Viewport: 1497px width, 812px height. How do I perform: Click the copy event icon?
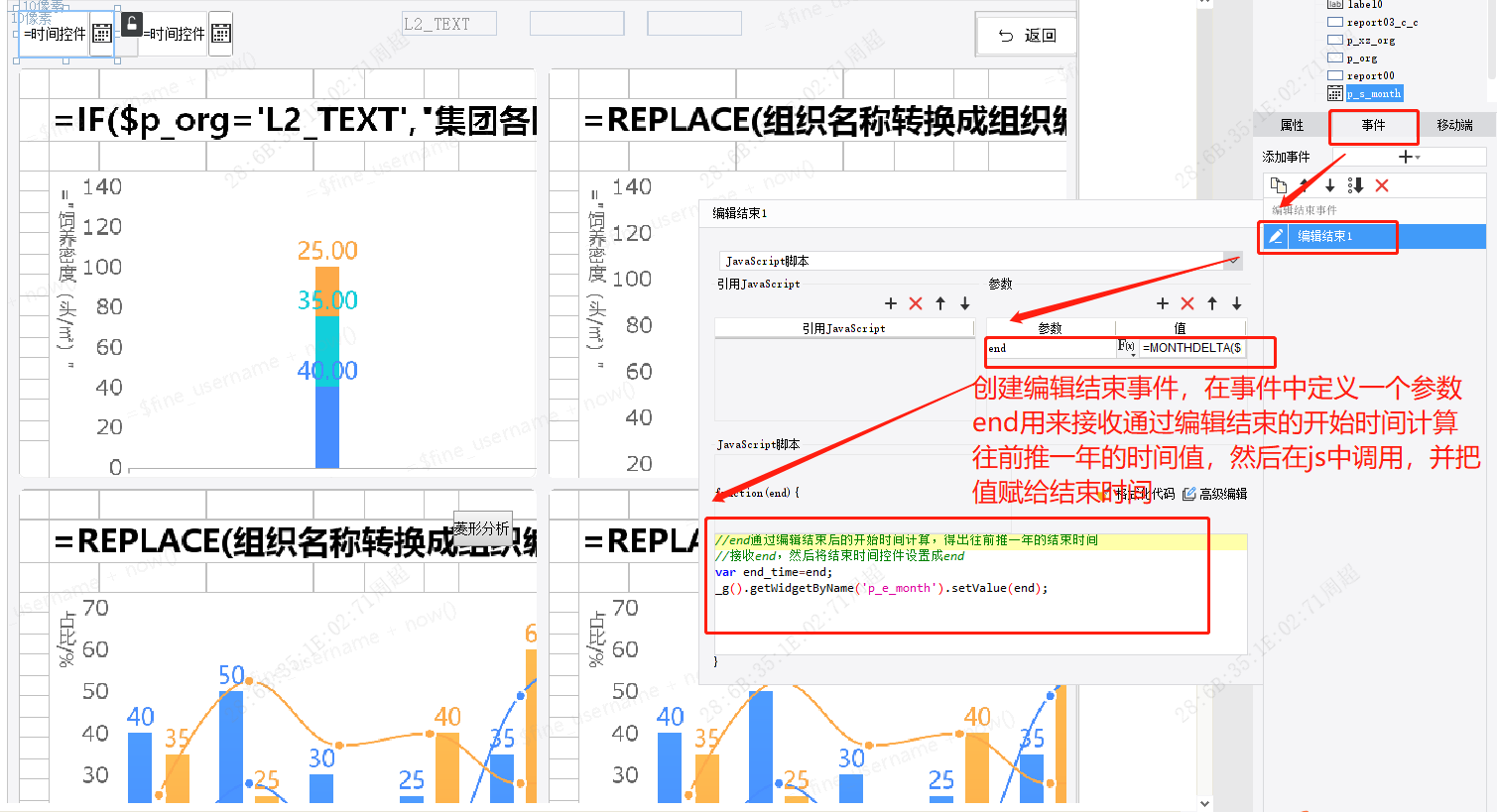pos(1278,185)
